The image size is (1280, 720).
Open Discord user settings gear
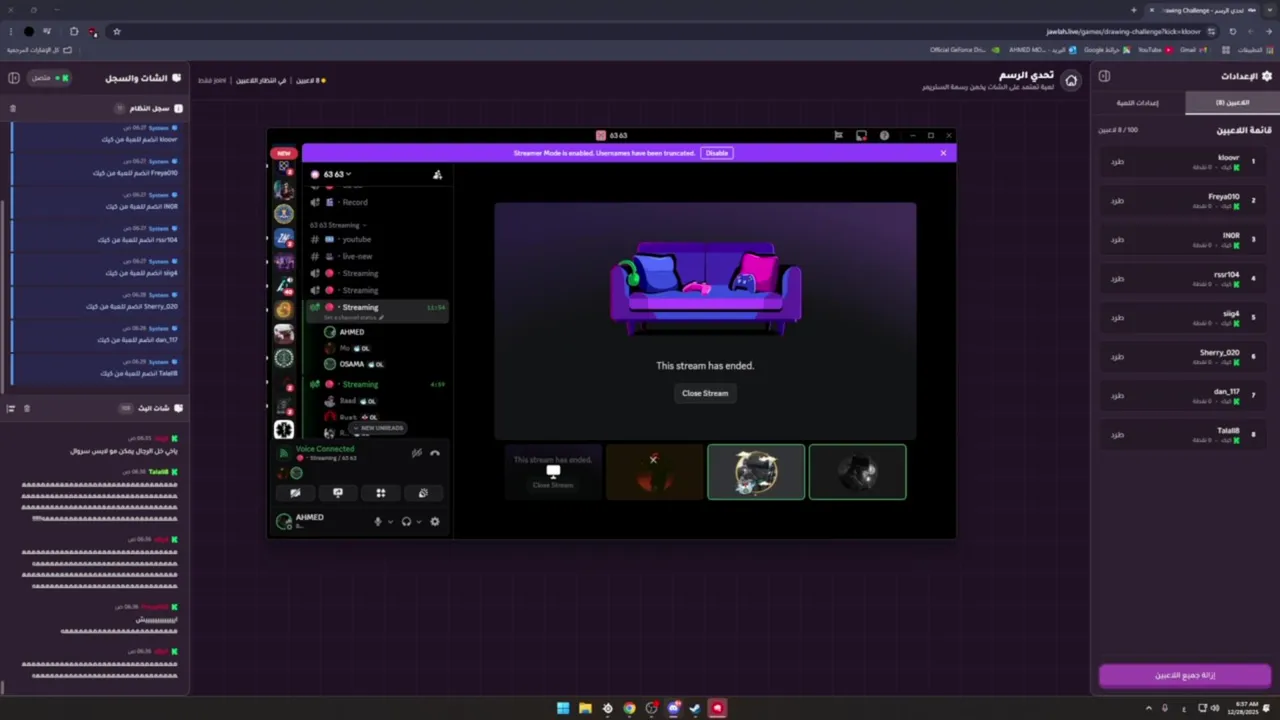(434, 521)
